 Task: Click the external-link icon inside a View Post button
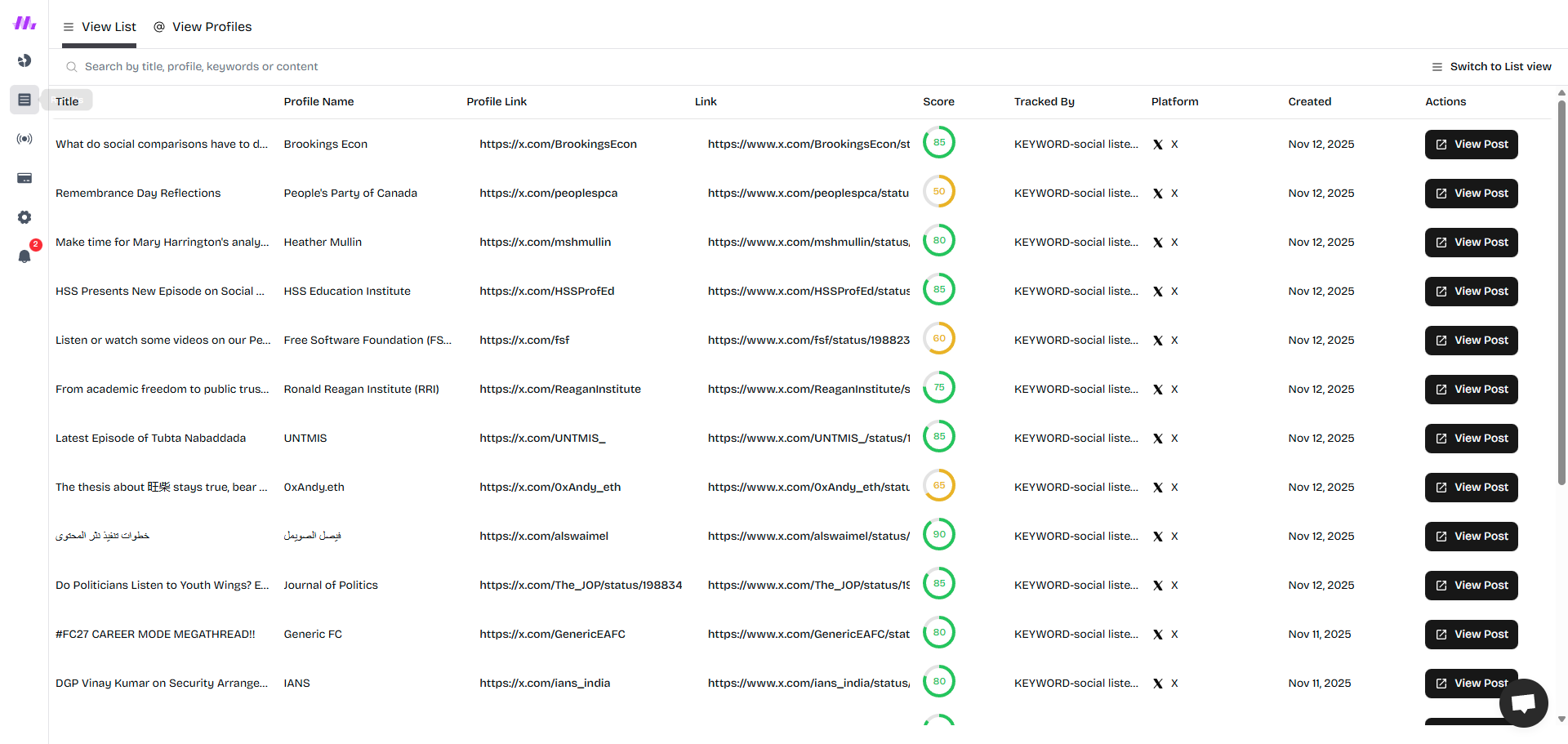[x=1441, y=145]
